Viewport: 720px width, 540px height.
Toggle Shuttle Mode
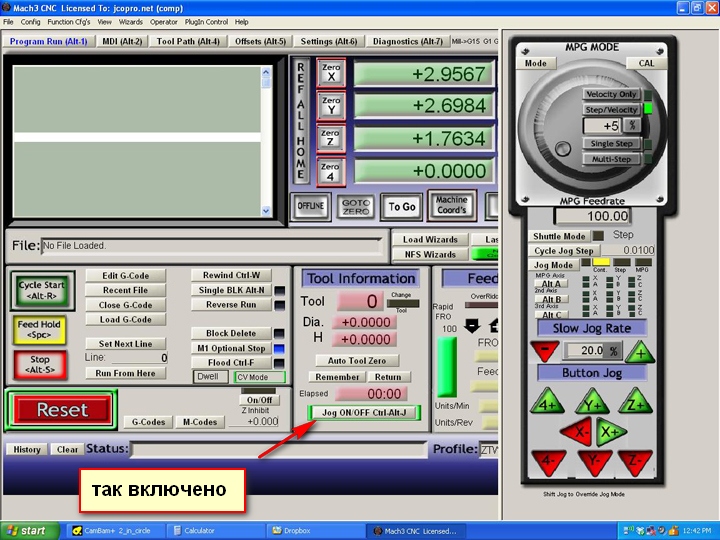pos(559,236)
